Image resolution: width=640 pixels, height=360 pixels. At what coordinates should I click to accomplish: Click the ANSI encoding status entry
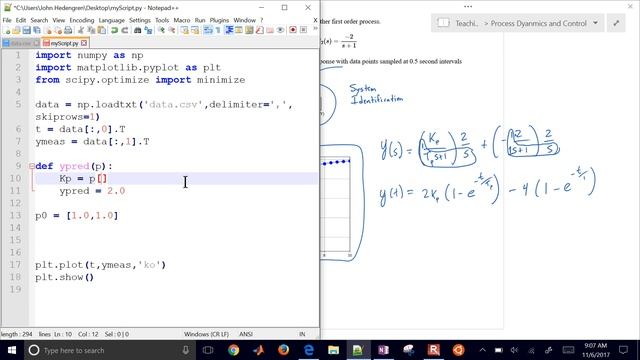[x=246, y=334]
